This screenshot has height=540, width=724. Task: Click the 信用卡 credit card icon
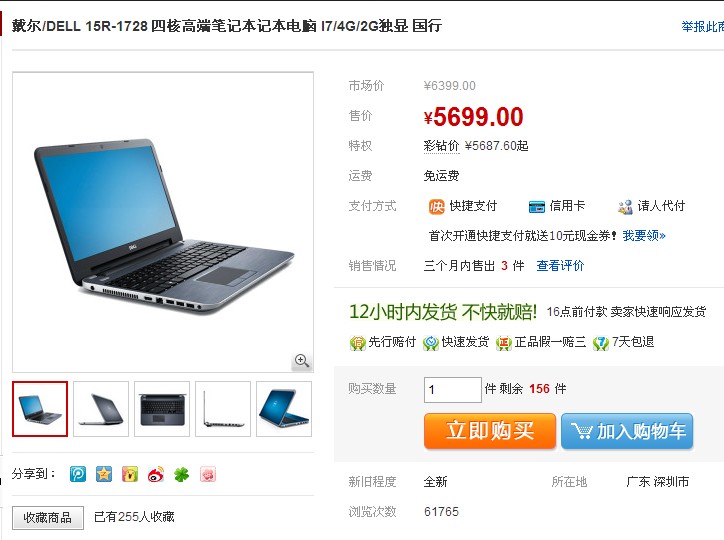tap(537, 207)
